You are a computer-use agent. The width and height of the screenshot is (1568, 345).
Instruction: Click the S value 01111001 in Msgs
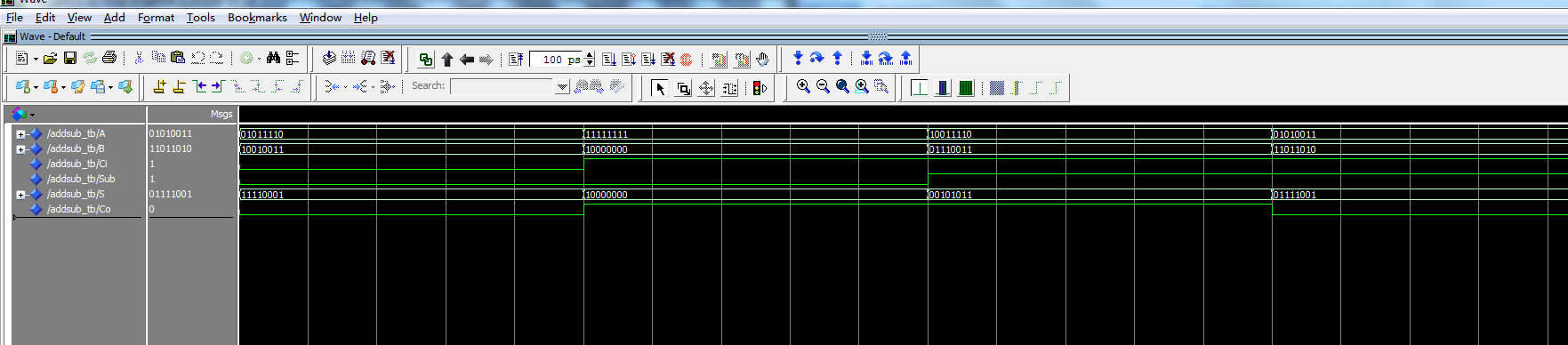[x=171, y=194]
